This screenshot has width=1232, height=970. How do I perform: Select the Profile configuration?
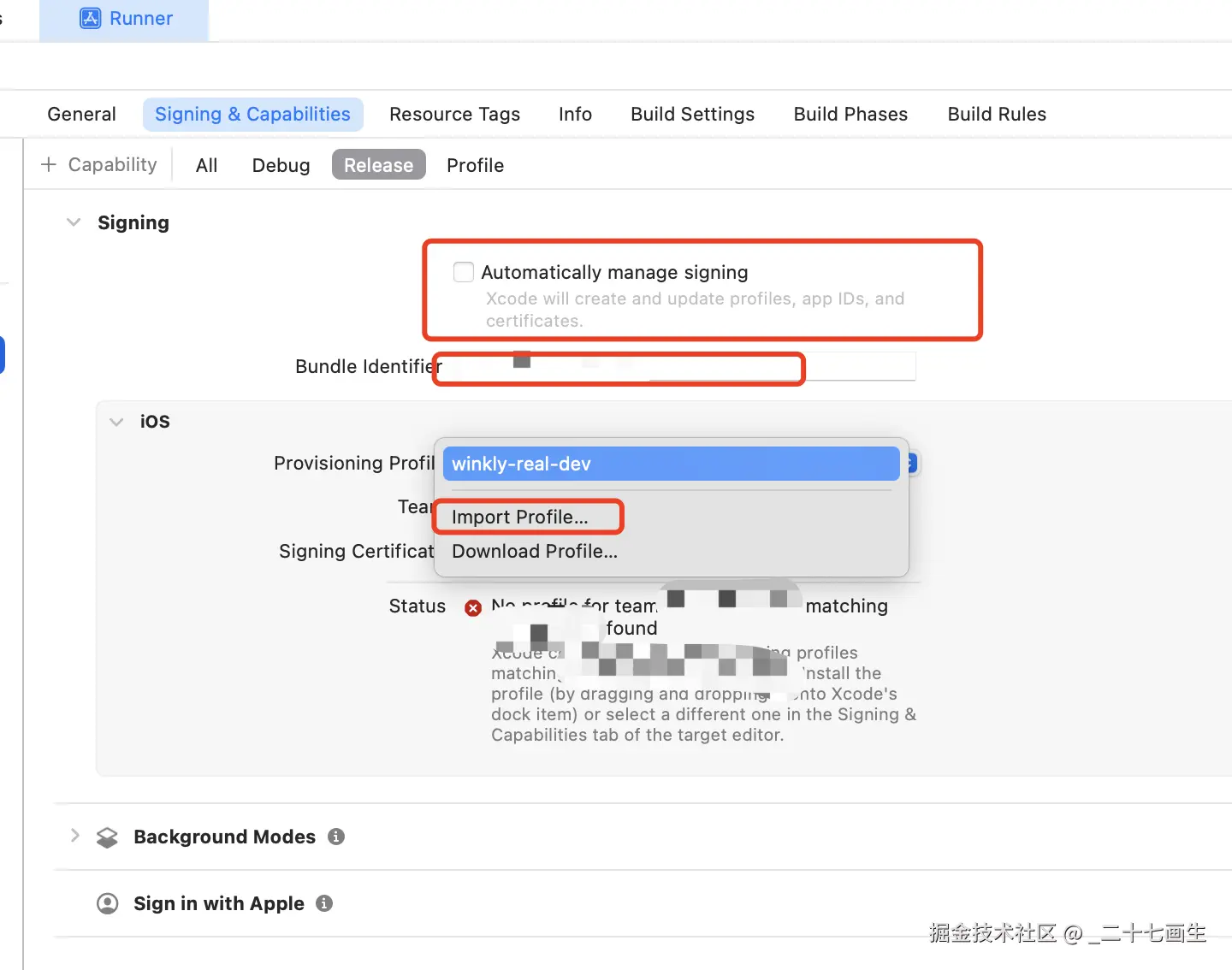[475, 166]
